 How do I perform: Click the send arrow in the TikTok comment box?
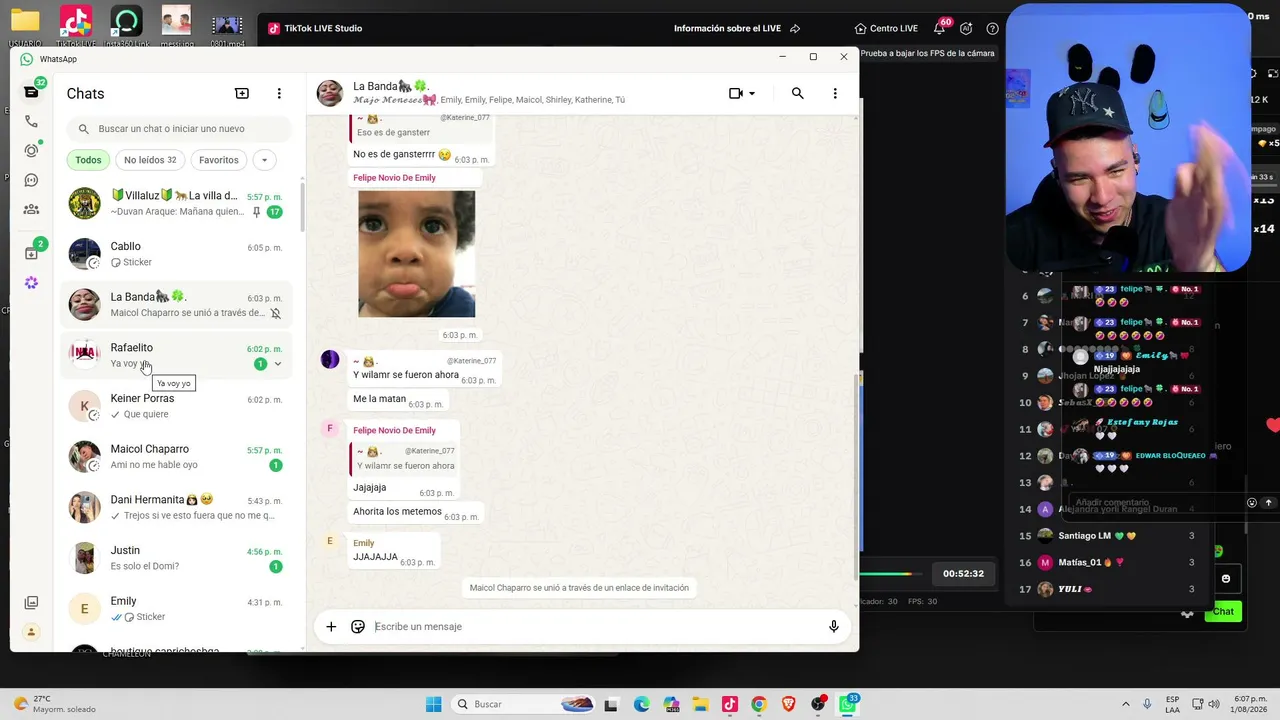click(x=1268, y=502)
